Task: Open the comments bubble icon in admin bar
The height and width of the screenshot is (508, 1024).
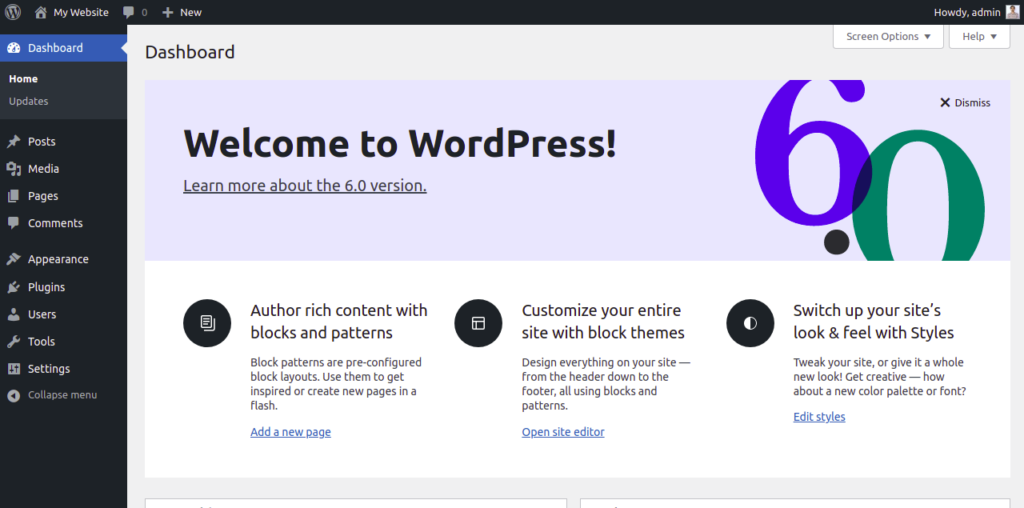Action: point(129,12)
